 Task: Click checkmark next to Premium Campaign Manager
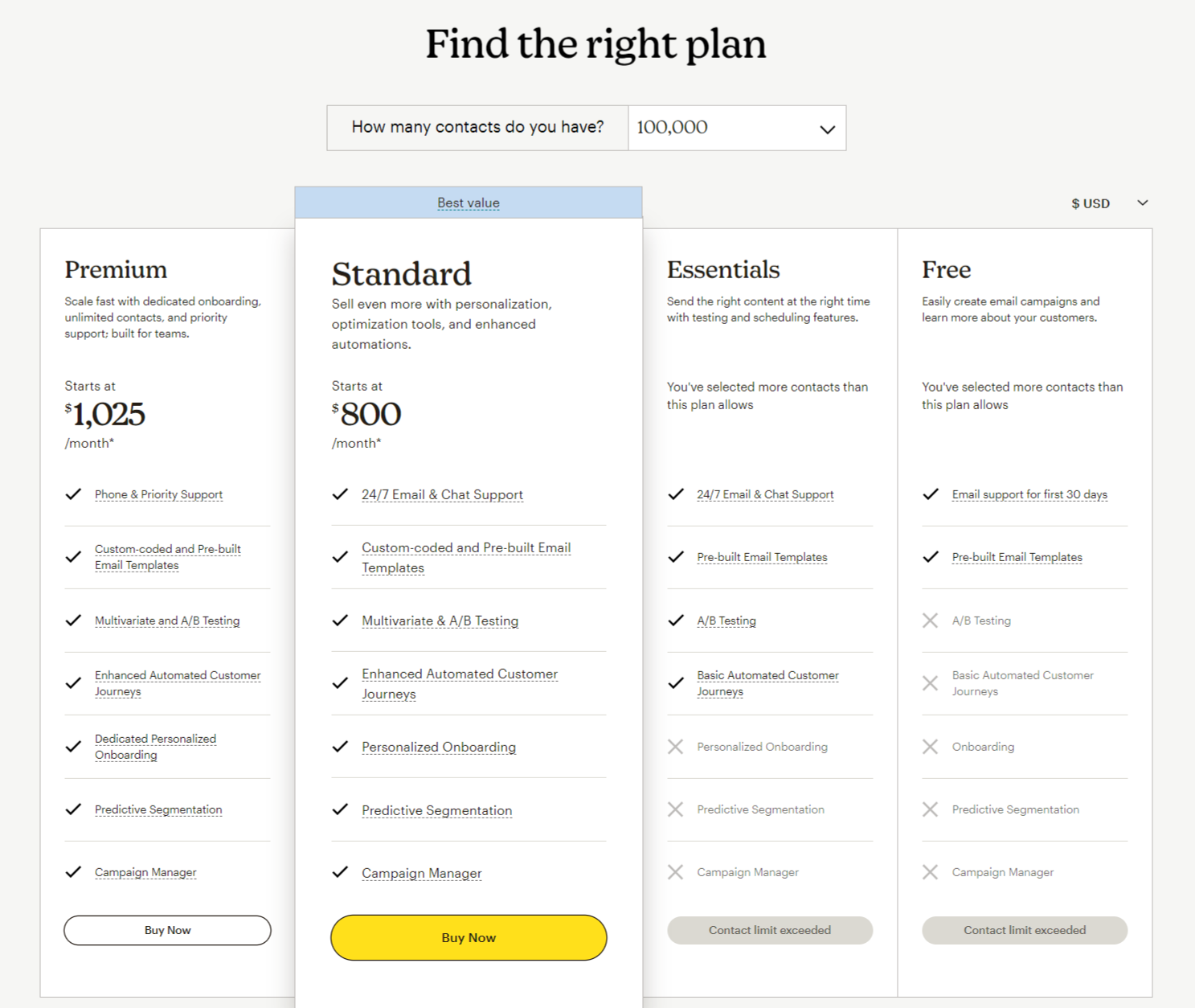tap(73, 872)
